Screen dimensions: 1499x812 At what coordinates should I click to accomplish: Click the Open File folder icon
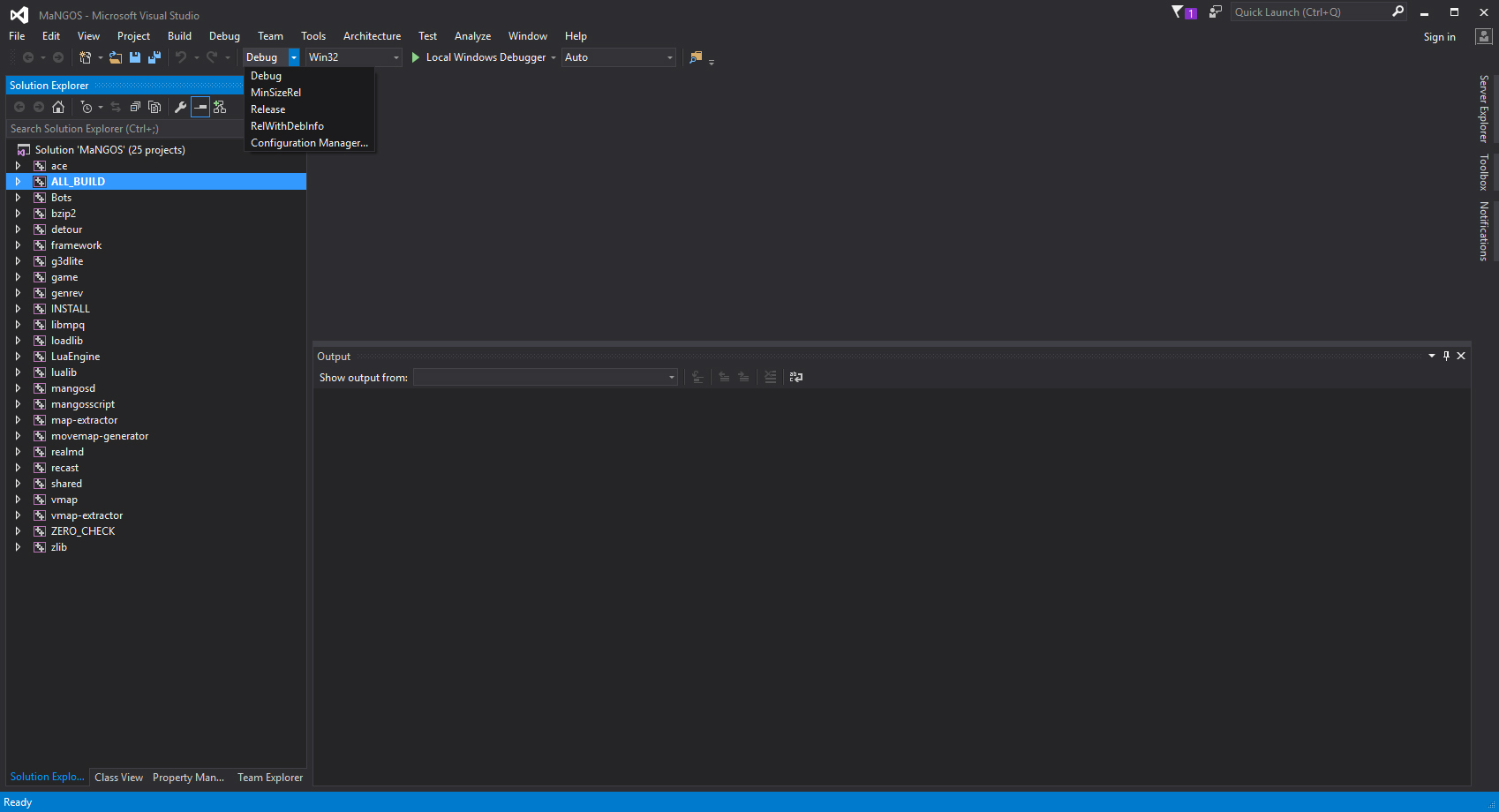click(x=116, y=57)
